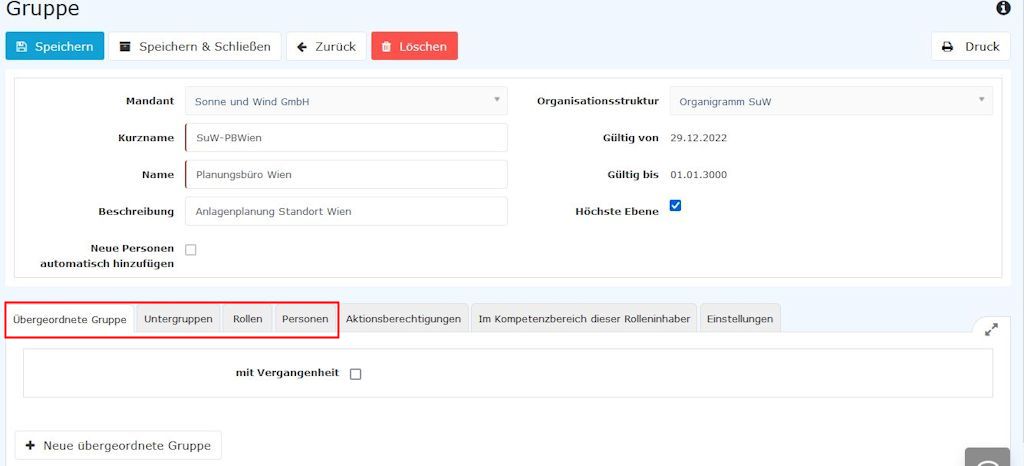Open the Einstellungen tab
This screenshot has height=466, width=1024.
(x=739, y=319)
